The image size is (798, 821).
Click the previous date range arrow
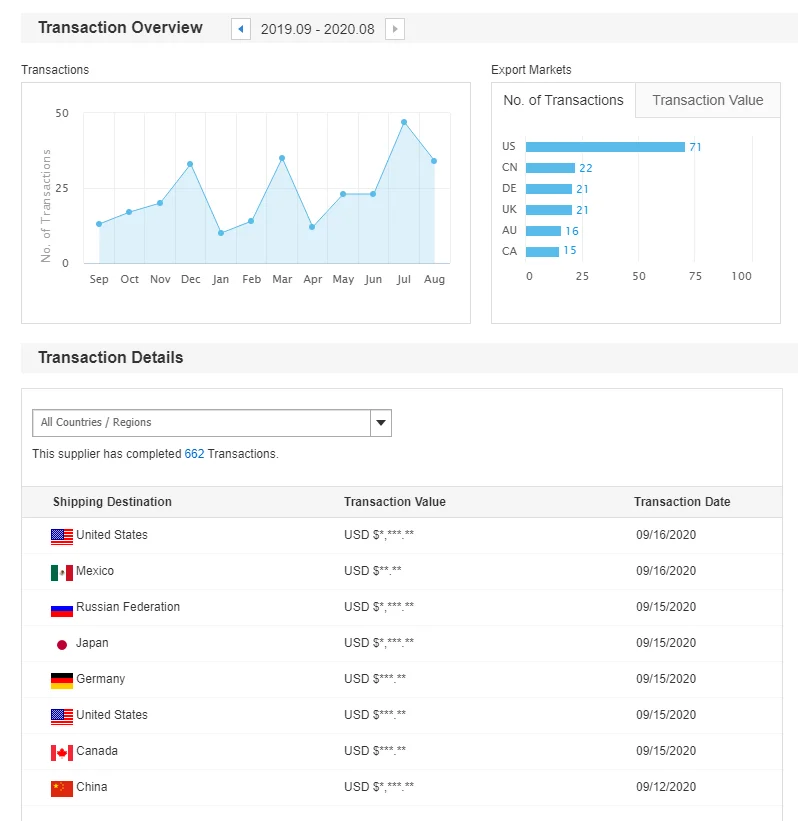(241, 29)
